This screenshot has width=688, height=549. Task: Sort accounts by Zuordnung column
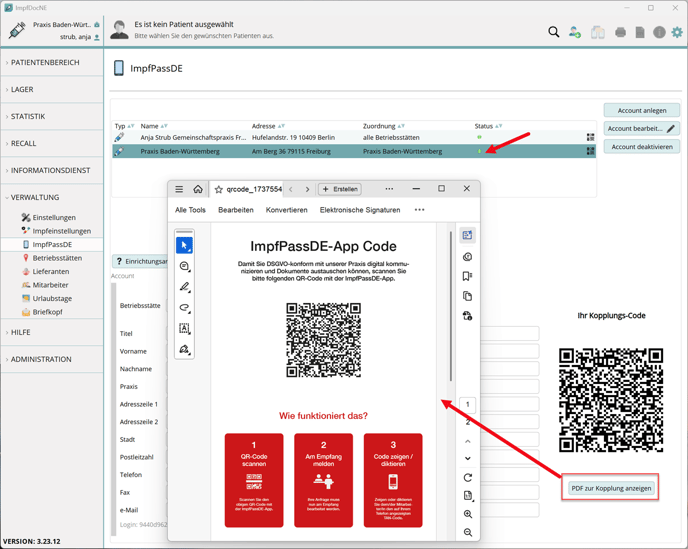click(x=383, y=126)
